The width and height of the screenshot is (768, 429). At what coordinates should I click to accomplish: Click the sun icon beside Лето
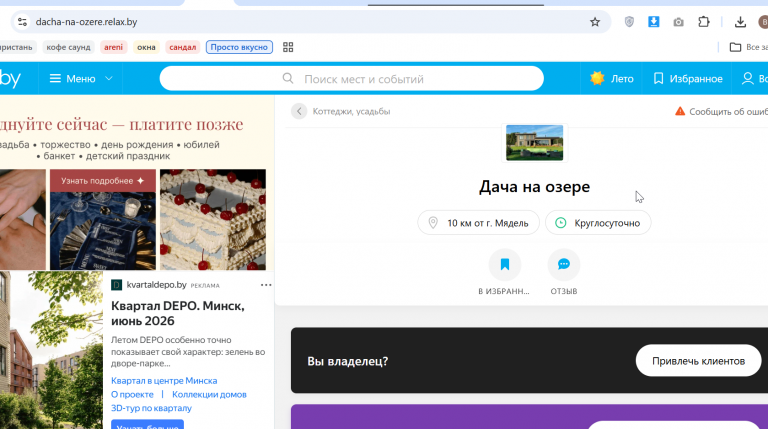[597, 78]
